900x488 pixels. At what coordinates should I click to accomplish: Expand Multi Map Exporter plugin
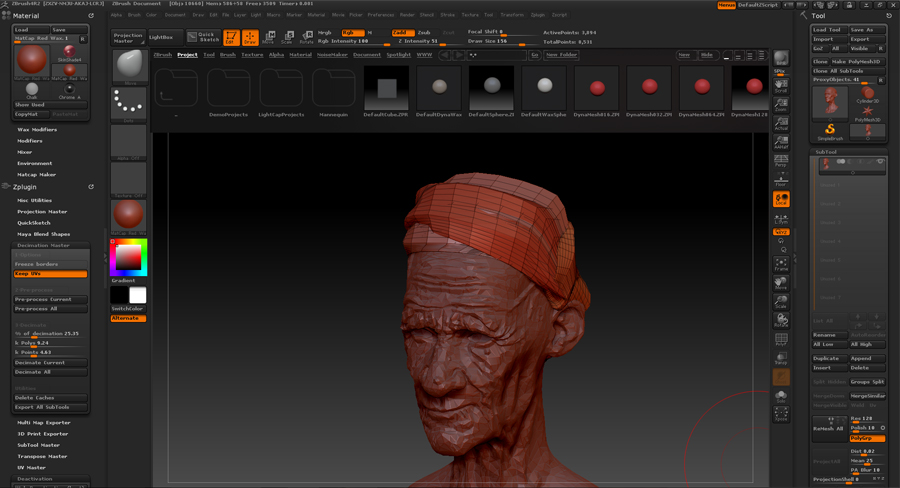44,423
